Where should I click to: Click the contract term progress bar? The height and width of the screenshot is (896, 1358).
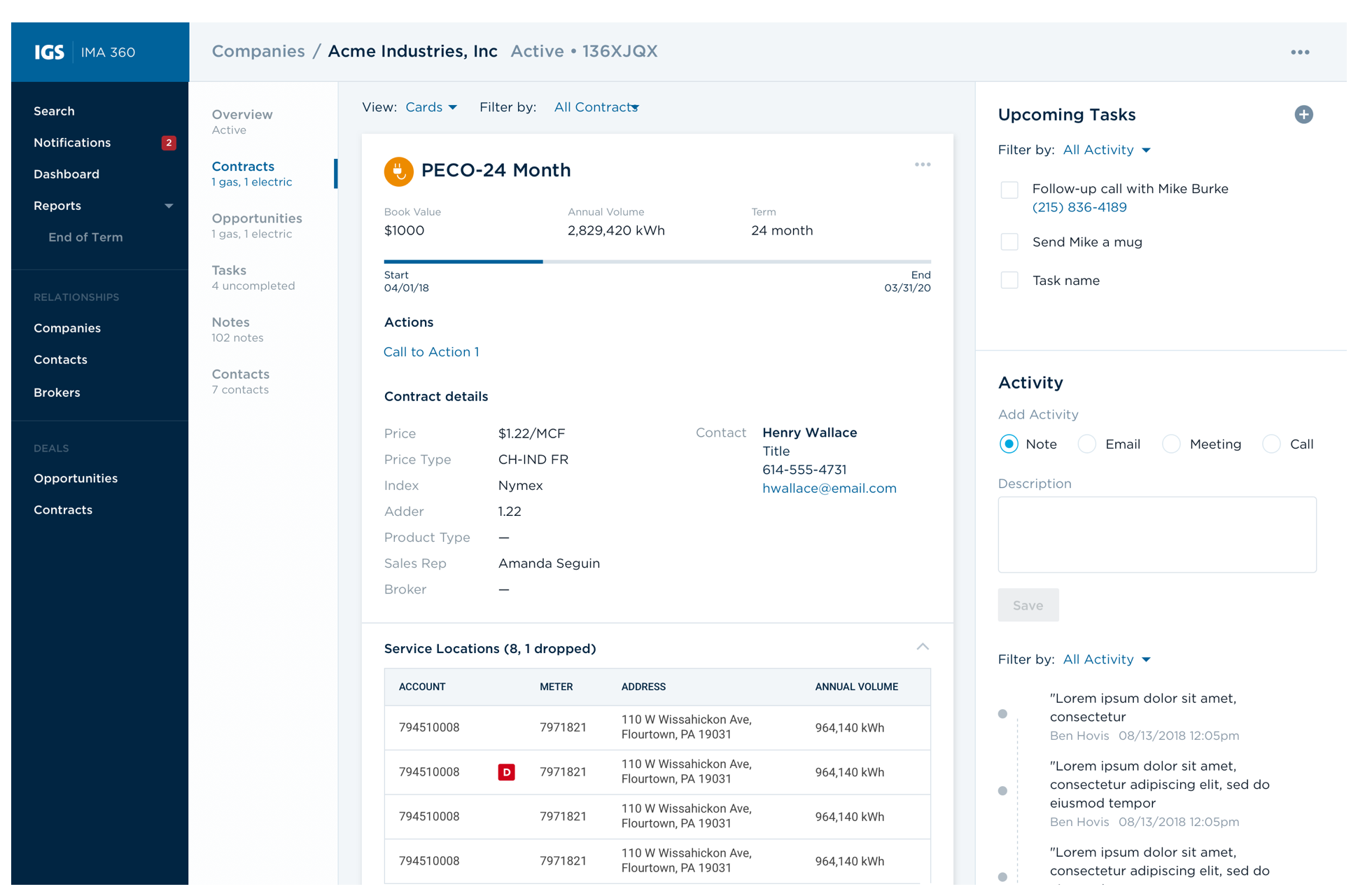point(657,262)
